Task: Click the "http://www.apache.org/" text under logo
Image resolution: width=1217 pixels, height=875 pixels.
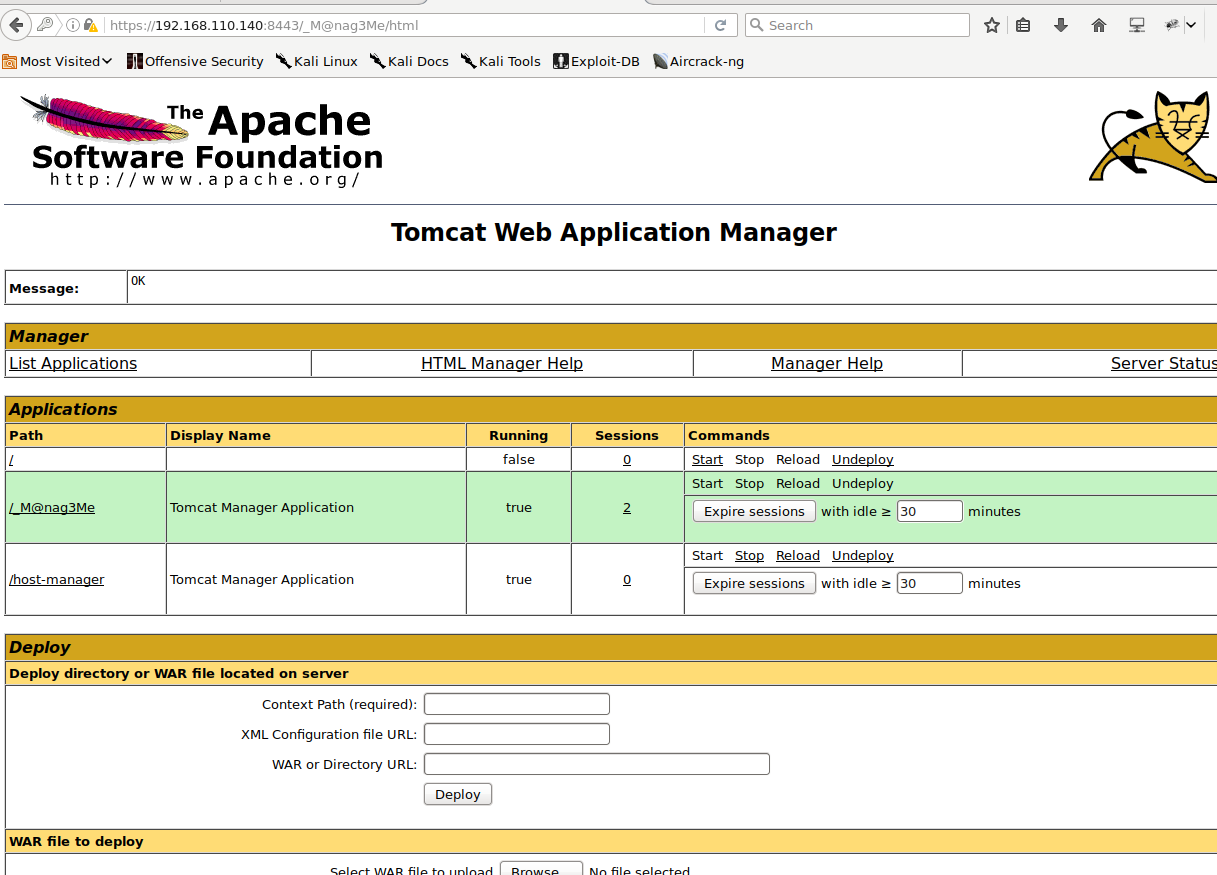Action: coord(204,180)
